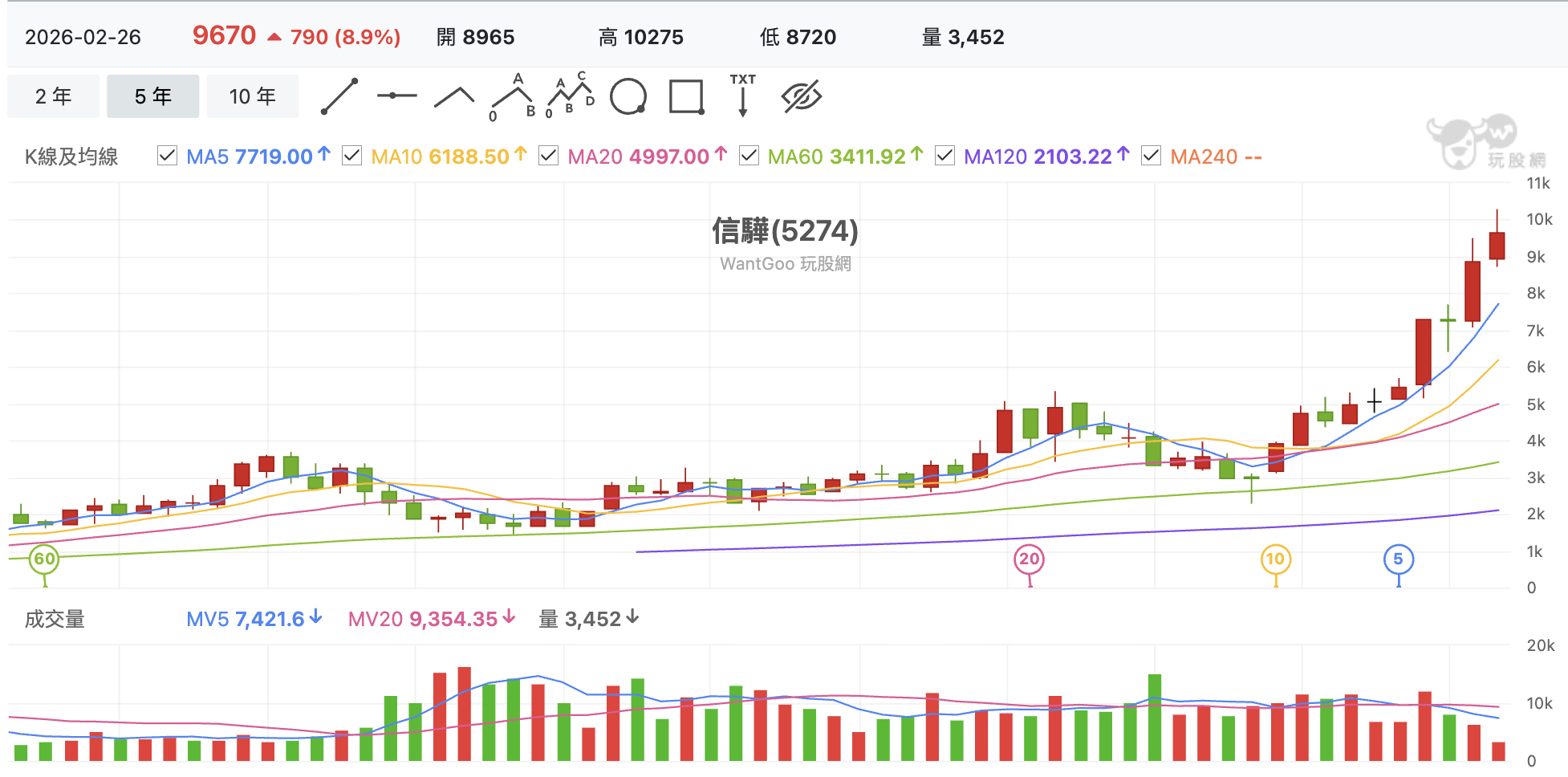Click the MA5 7719.00 label
The width and height of the screenshot is (1568, 777).
258,157
